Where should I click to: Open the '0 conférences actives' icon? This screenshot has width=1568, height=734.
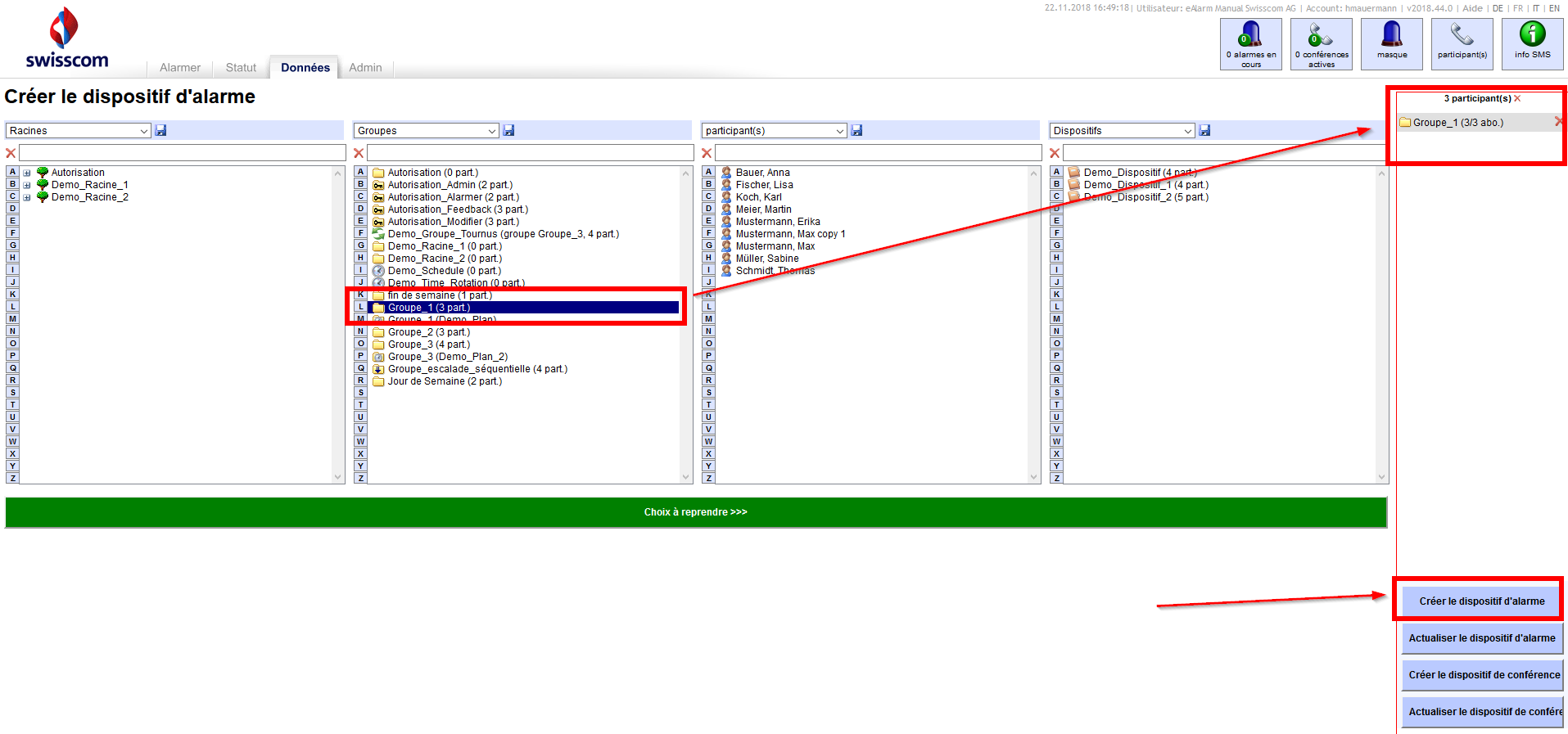[1321, 43]
